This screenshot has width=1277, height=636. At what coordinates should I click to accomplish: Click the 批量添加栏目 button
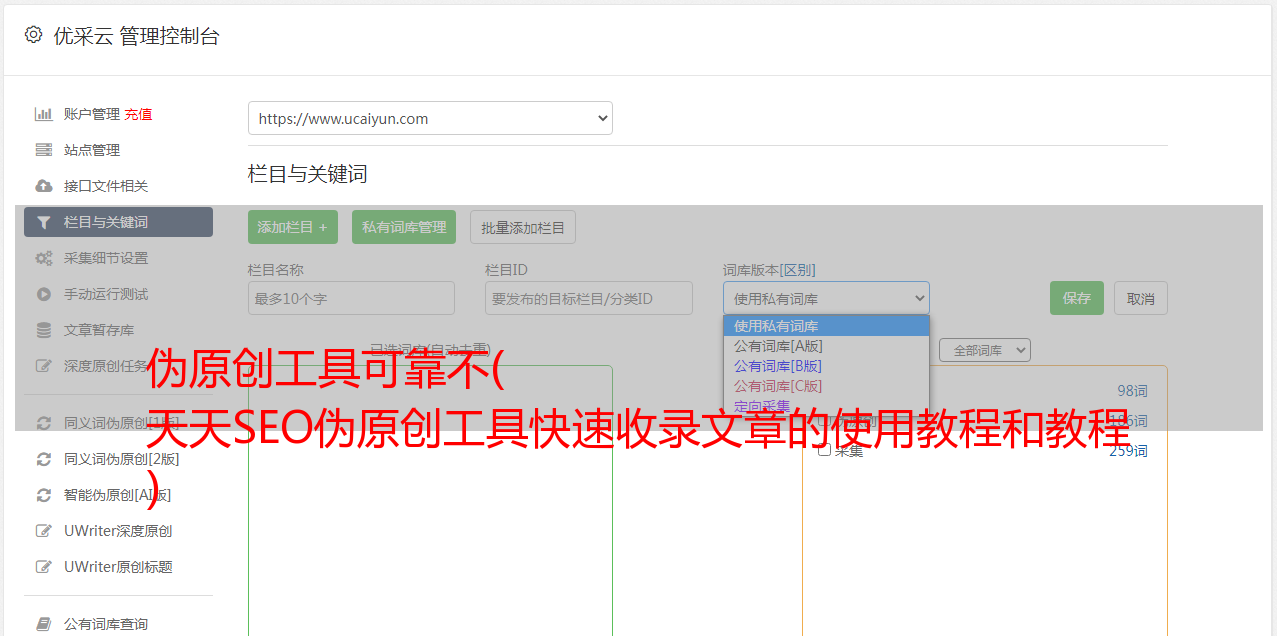click(x=523, y=227)
